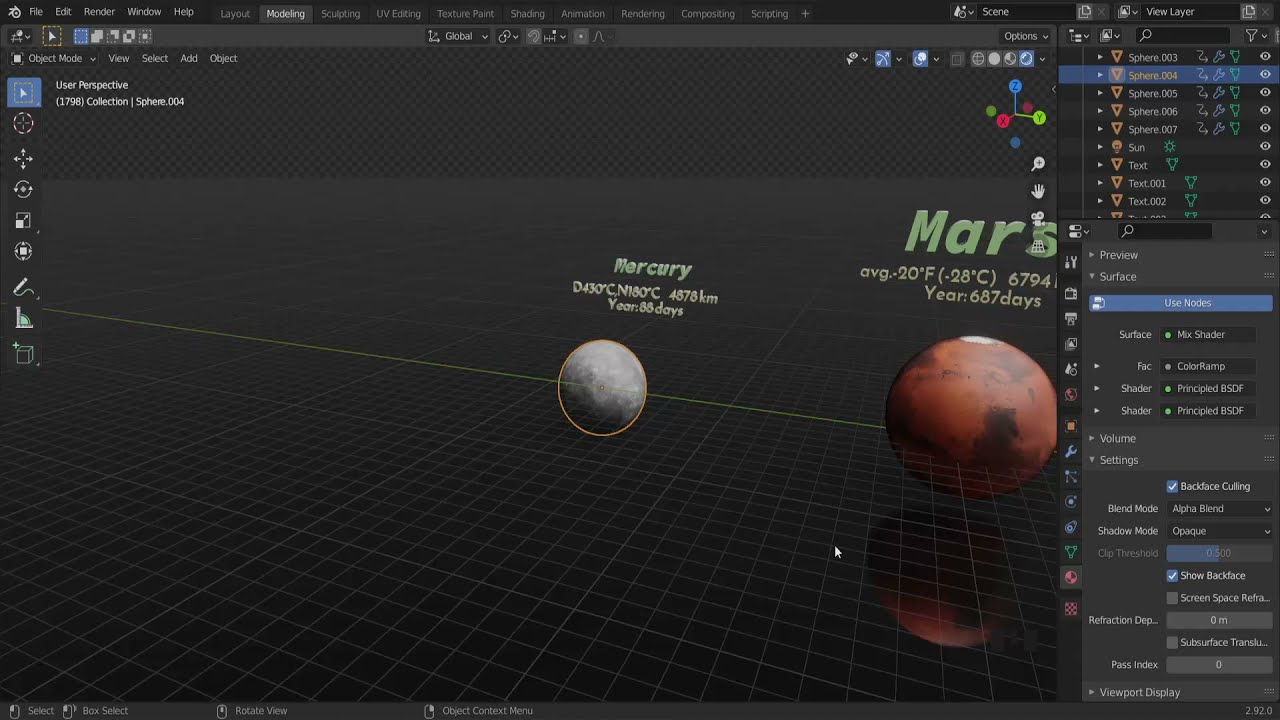Hide Sphere.005 in the outliner

pos(1264,93)
